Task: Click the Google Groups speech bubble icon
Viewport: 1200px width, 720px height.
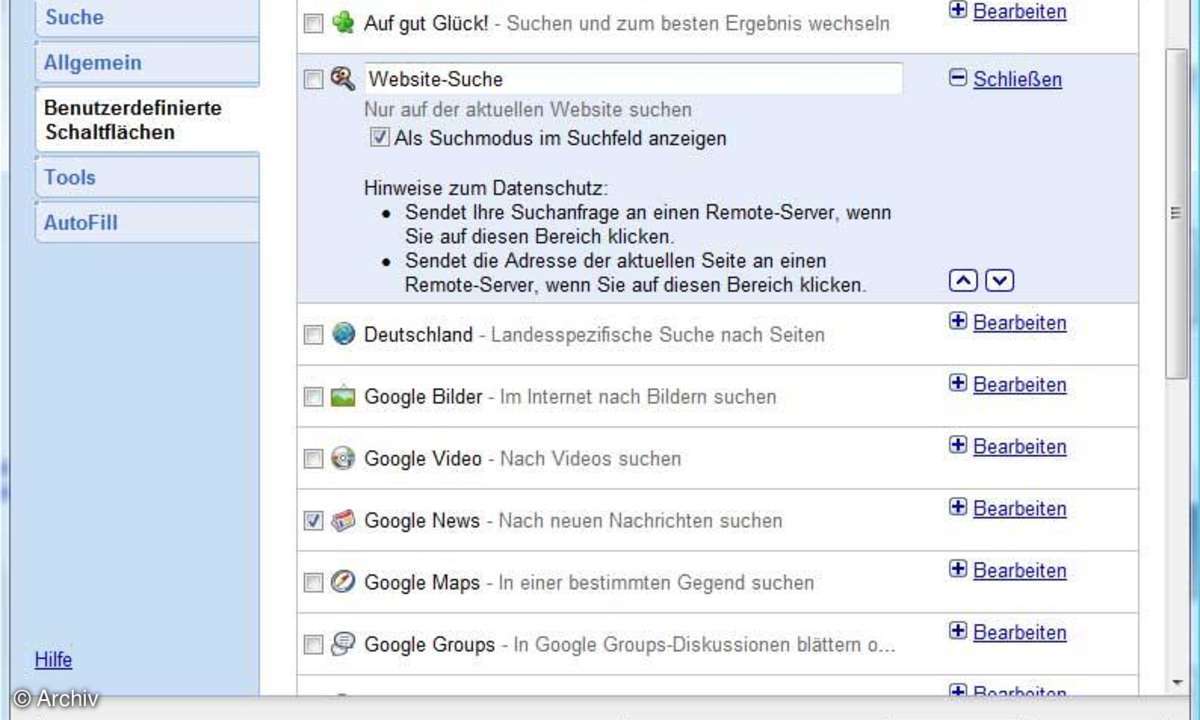Action: [343, 644]
